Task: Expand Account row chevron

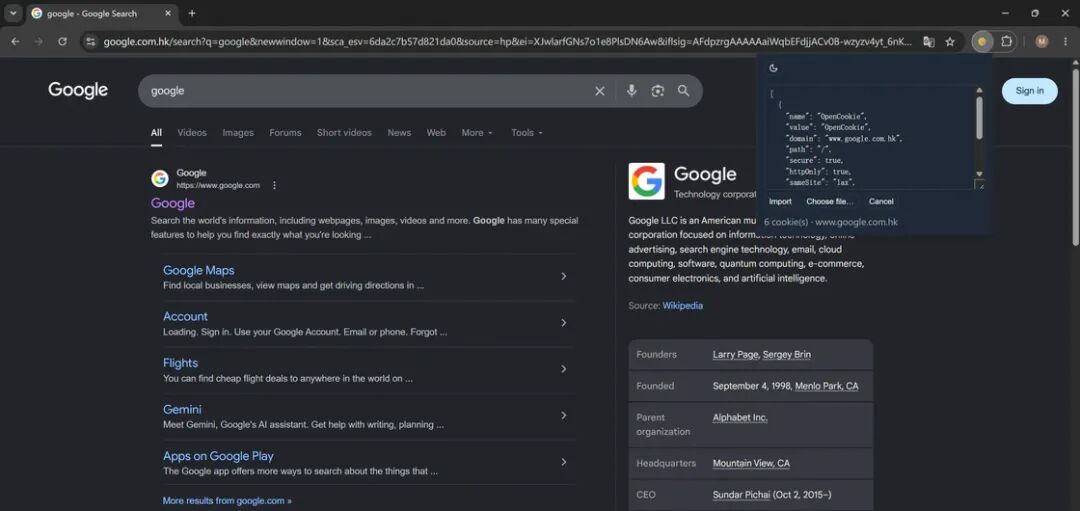Action: (x=563, y=323)
